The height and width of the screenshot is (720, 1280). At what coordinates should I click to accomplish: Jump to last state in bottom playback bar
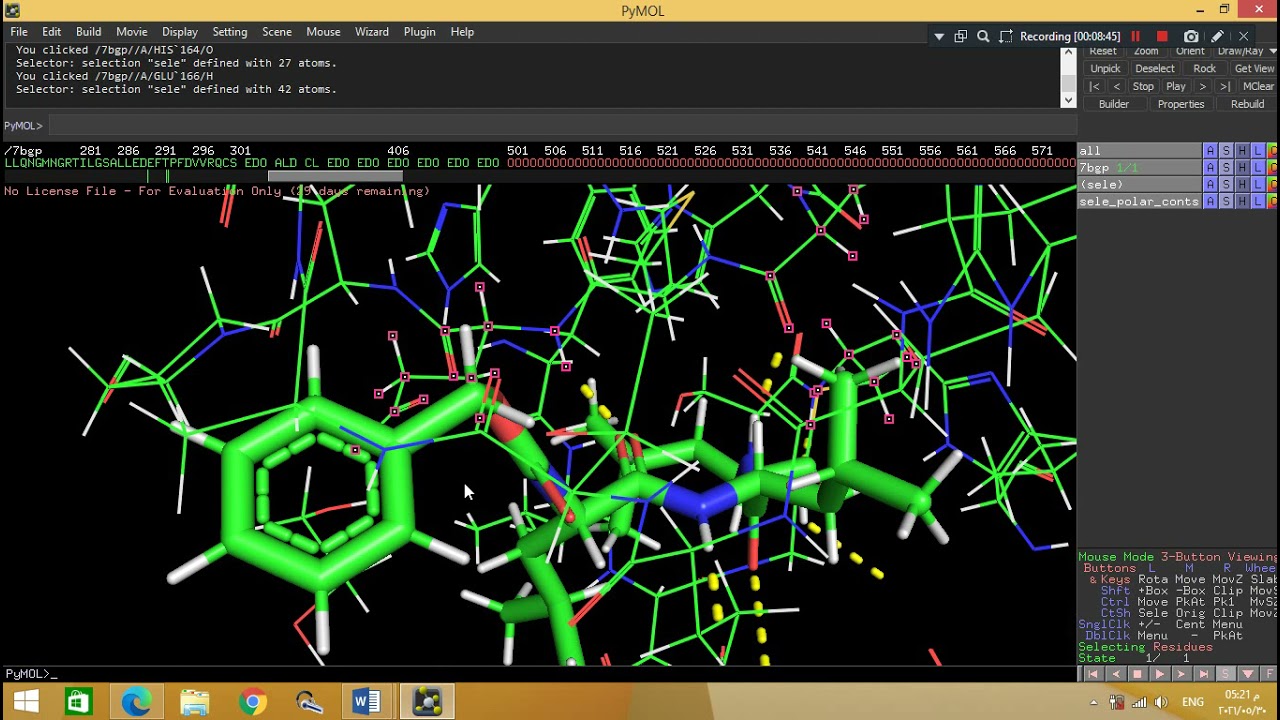(1203, 674)
